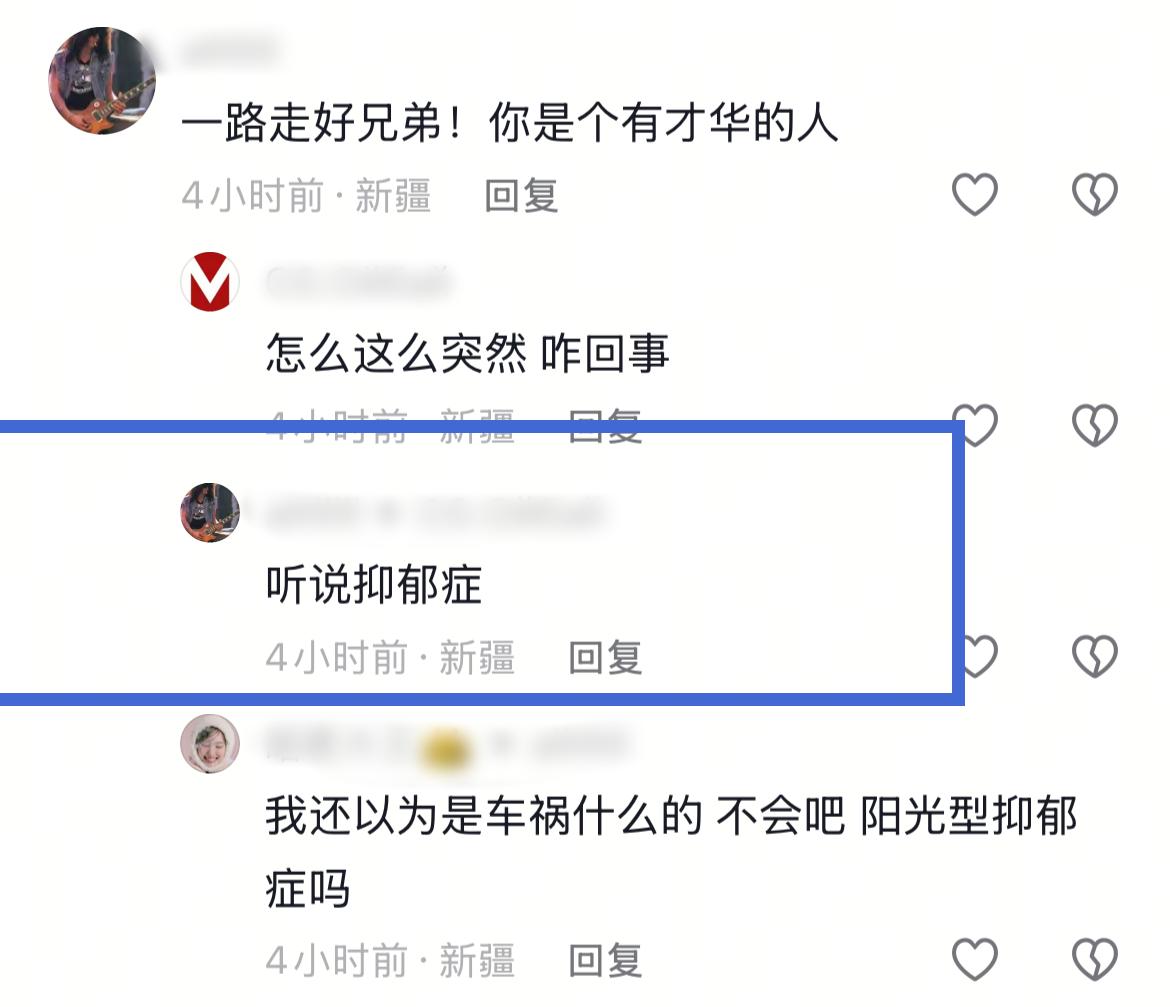The height and width of the screenshot is (1007, 1170).
Task: Open the red M logo avatar
Action: point(210,281)
